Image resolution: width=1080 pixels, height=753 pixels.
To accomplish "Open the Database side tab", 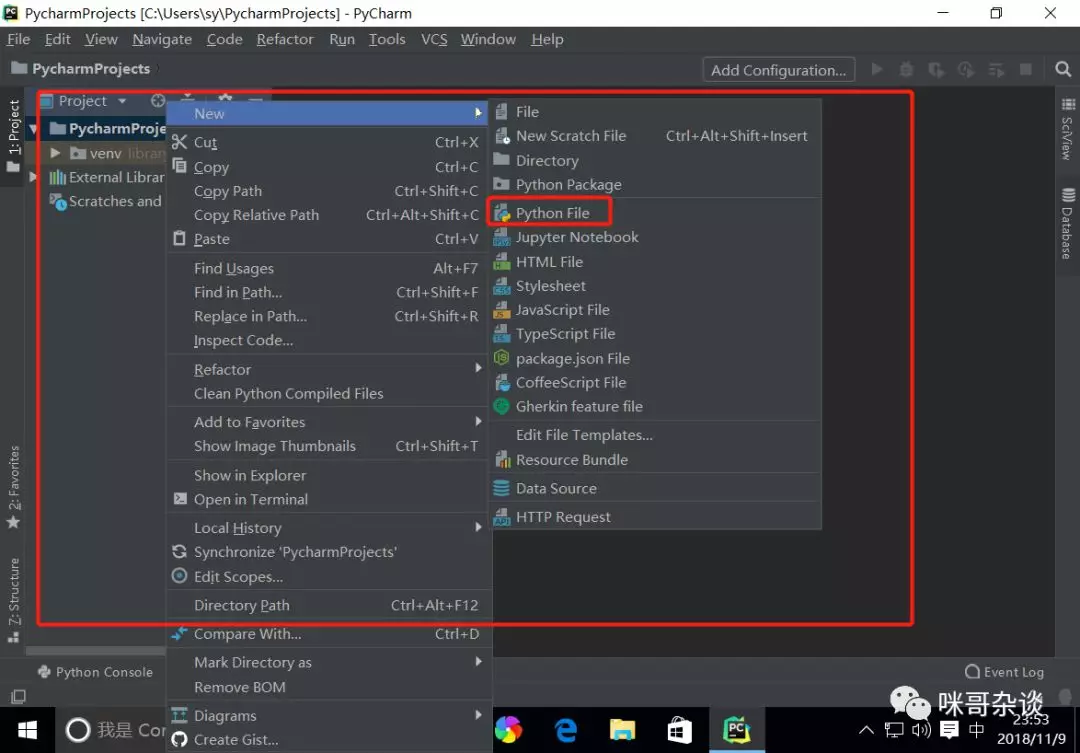I will [1068, 223].
